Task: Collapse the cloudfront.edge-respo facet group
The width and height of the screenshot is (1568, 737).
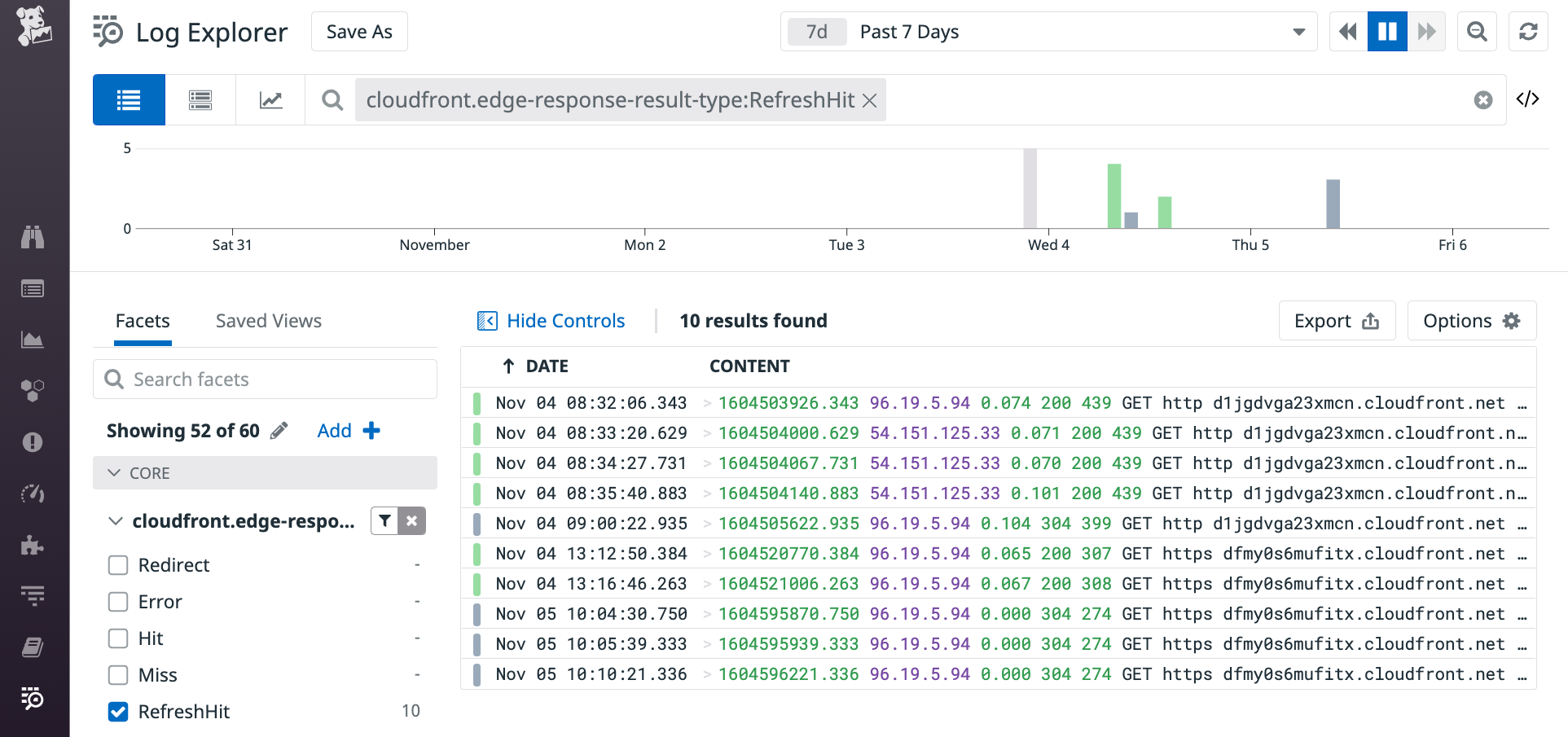Action: point(115,520)
